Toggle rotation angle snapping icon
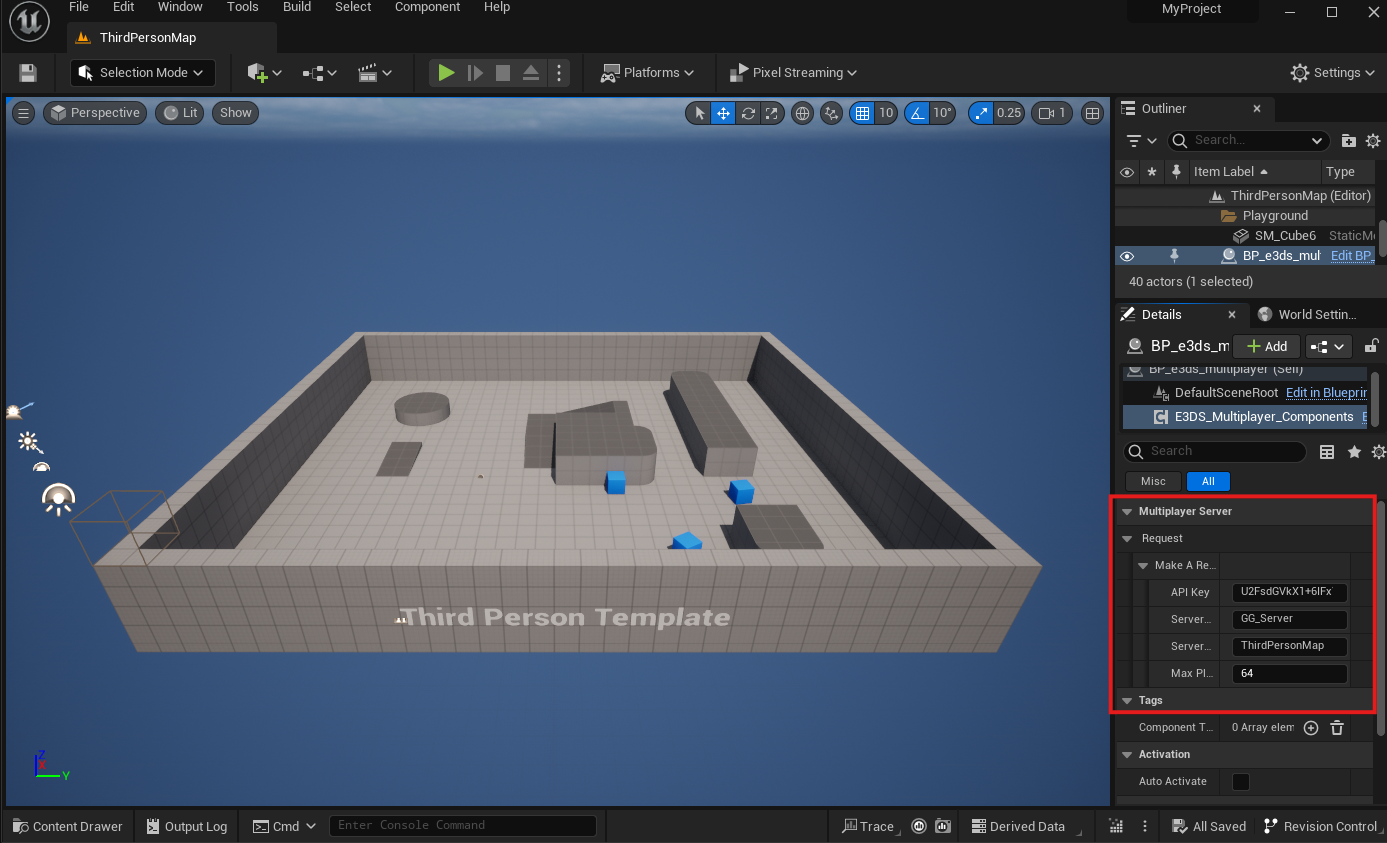Image resolution: width=1387 pixels, height=843 pixels. click(x=917, y=113)
